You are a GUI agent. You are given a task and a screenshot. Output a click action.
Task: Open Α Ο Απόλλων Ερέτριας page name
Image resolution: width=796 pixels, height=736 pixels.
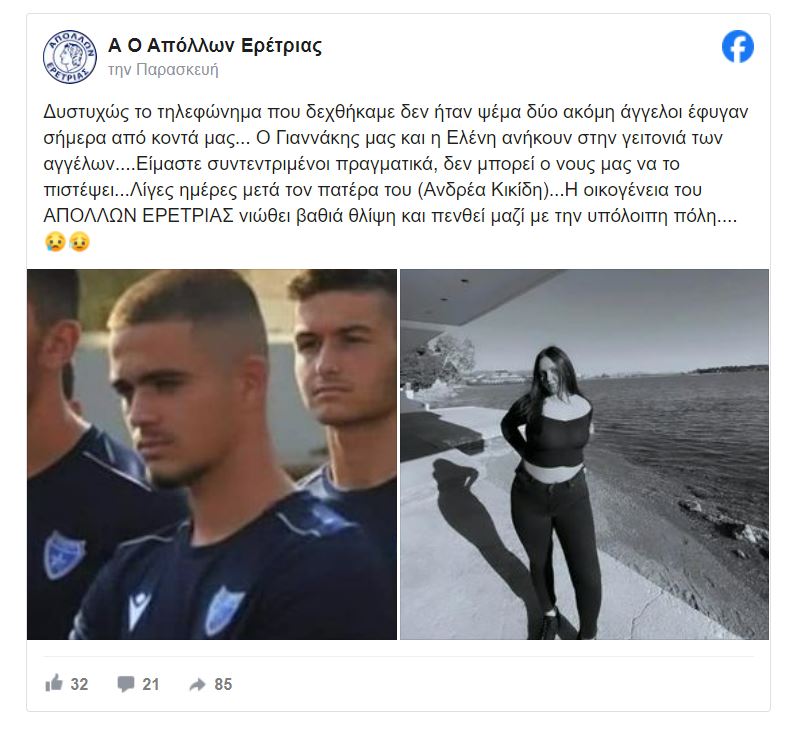[215, 46]
